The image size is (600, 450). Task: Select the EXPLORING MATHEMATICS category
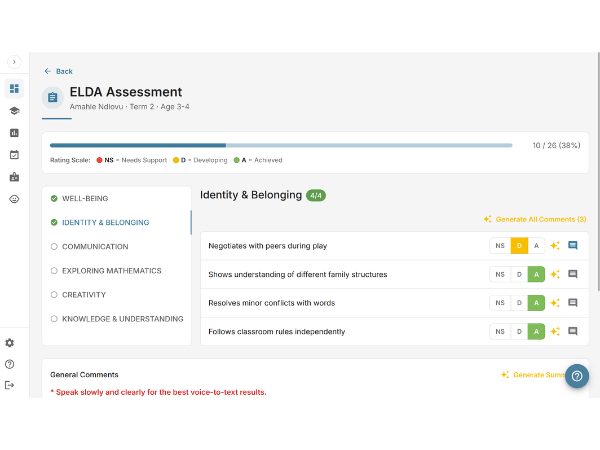pos(117,271)
